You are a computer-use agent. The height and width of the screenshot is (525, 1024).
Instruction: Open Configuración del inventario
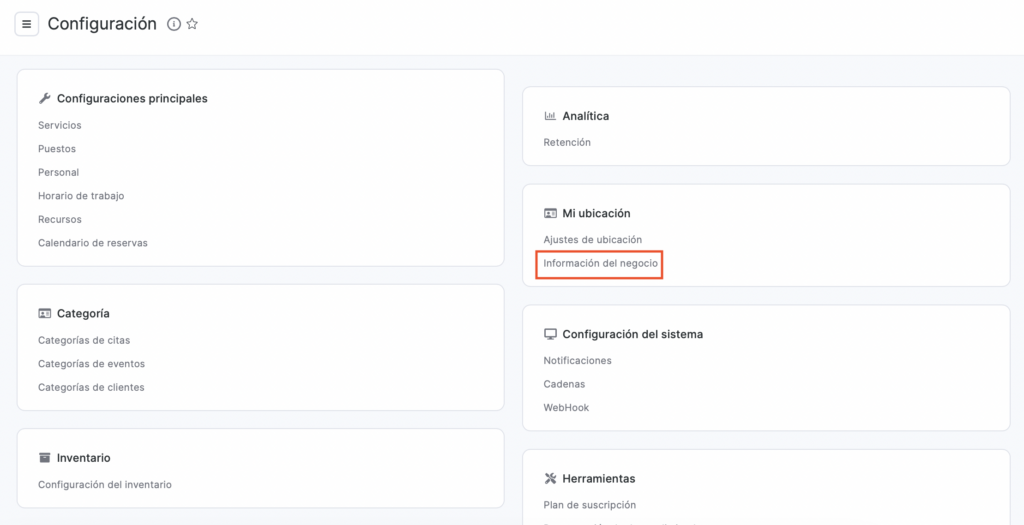point(104,485)
